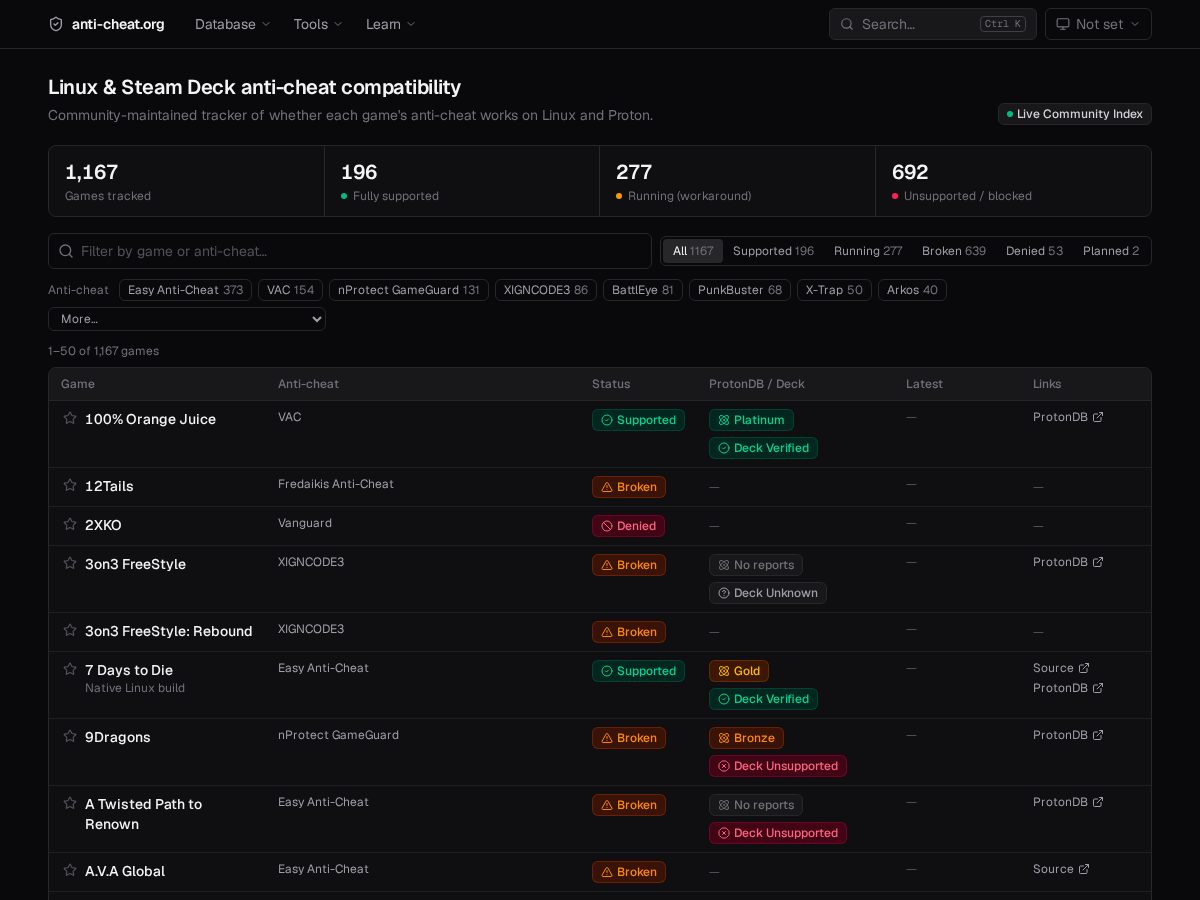The image size is (1200, 900).
Task: Filter by PunkBuster 68 chip
Action: tap(740, 290)
